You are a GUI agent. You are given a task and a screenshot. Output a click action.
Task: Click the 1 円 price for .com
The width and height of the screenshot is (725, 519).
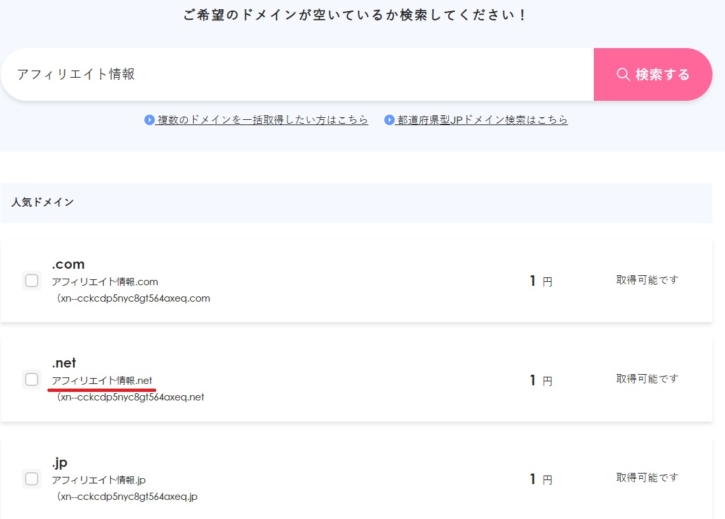point(541,281)
